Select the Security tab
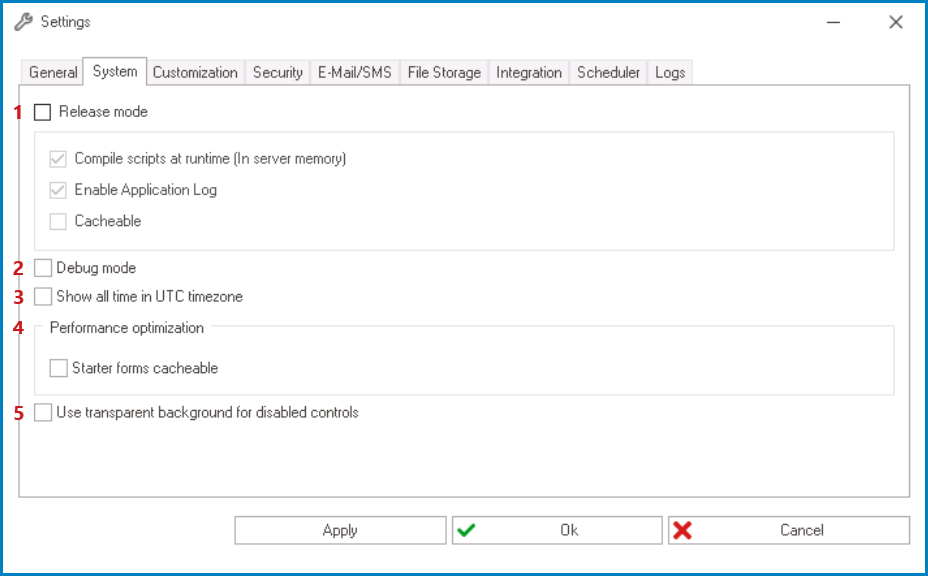Screen dimensions: 928x576 [277, 72]
